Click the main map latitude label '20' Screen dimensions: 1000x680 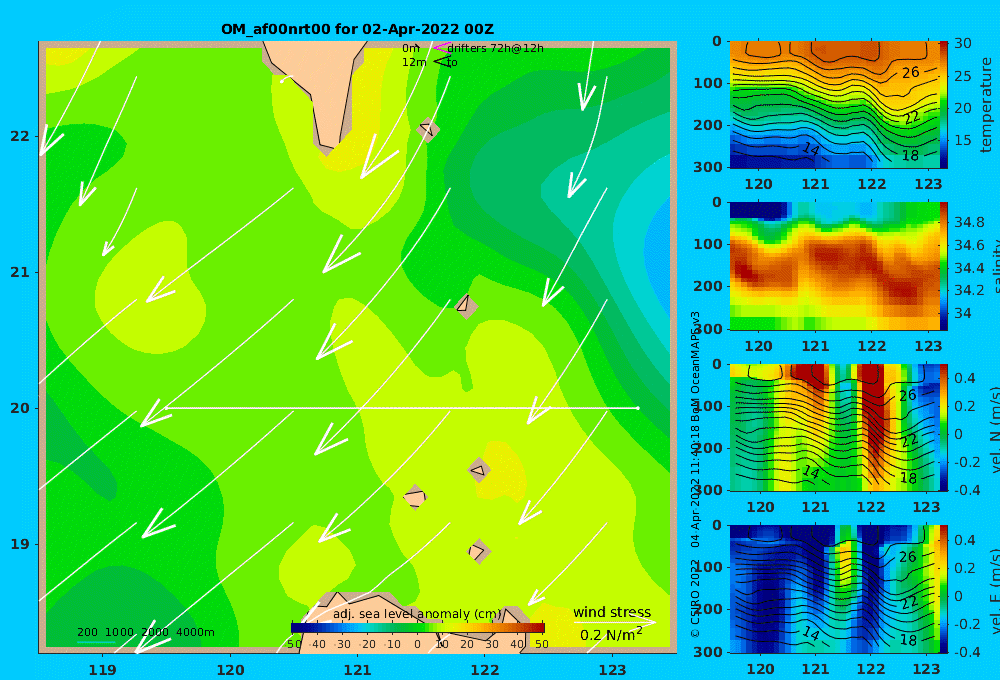pyautogui.click(x=20, y=408)
